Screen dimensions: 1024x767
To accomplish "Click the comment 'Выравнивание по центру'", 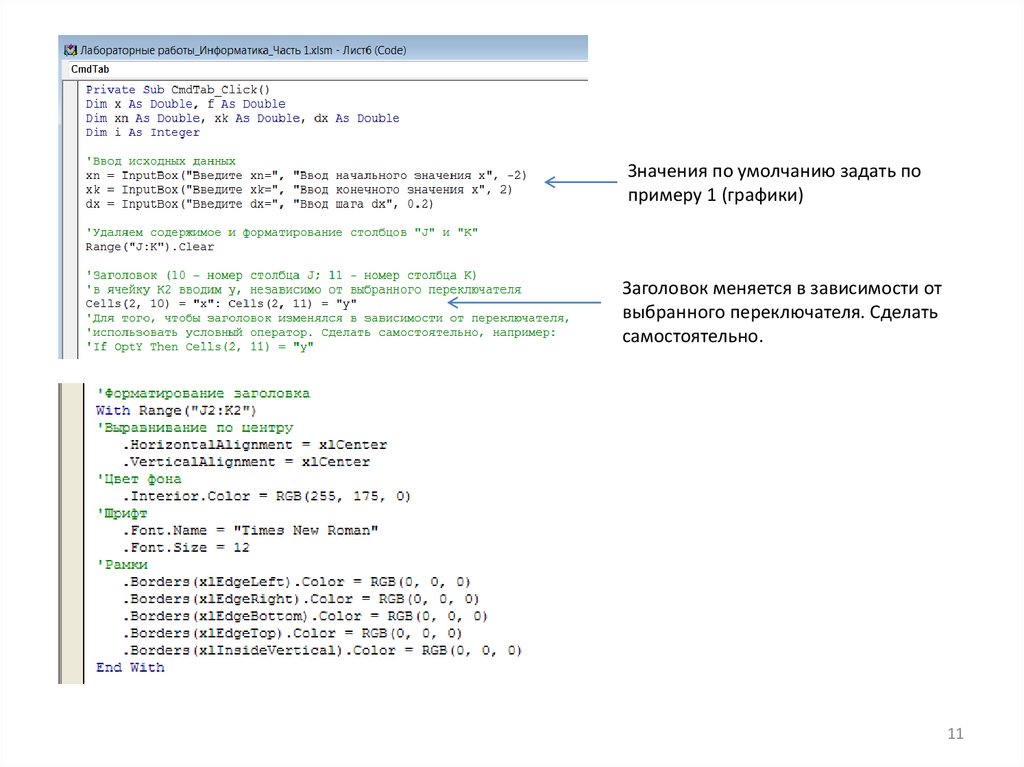I will click(x=195, y=428).
